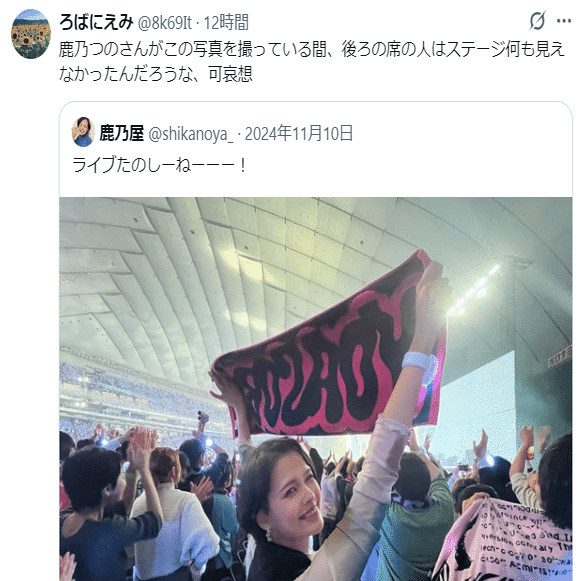Visit the 鹿乃屋 display name

click(122, 133)
